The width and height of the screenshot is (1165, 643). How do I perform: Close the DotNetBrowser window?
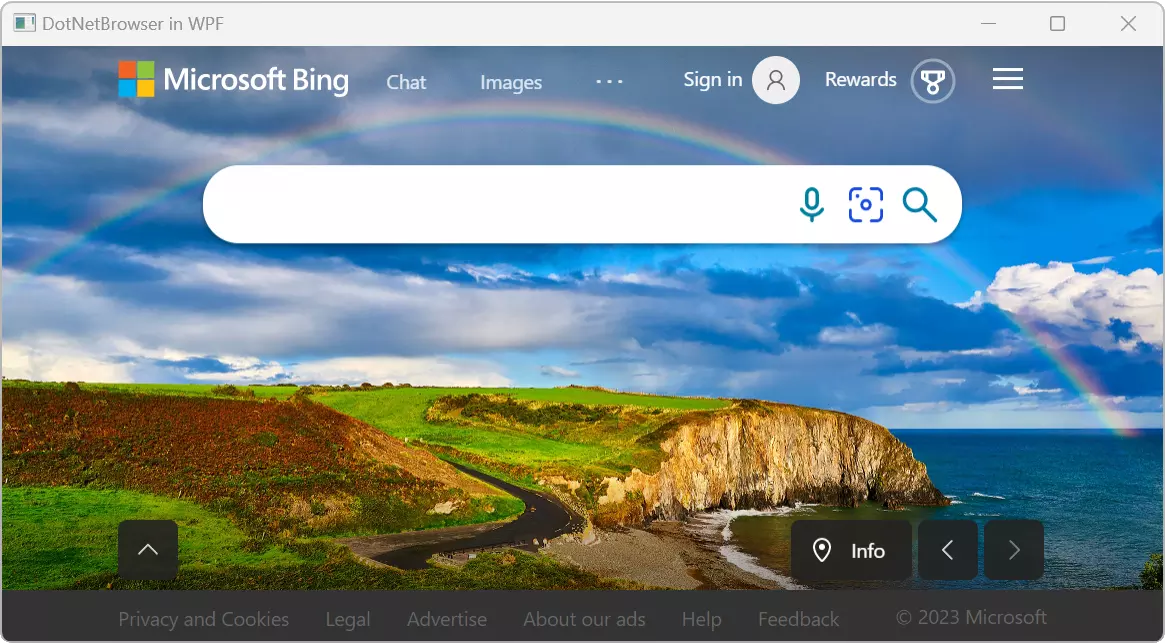1128,23
